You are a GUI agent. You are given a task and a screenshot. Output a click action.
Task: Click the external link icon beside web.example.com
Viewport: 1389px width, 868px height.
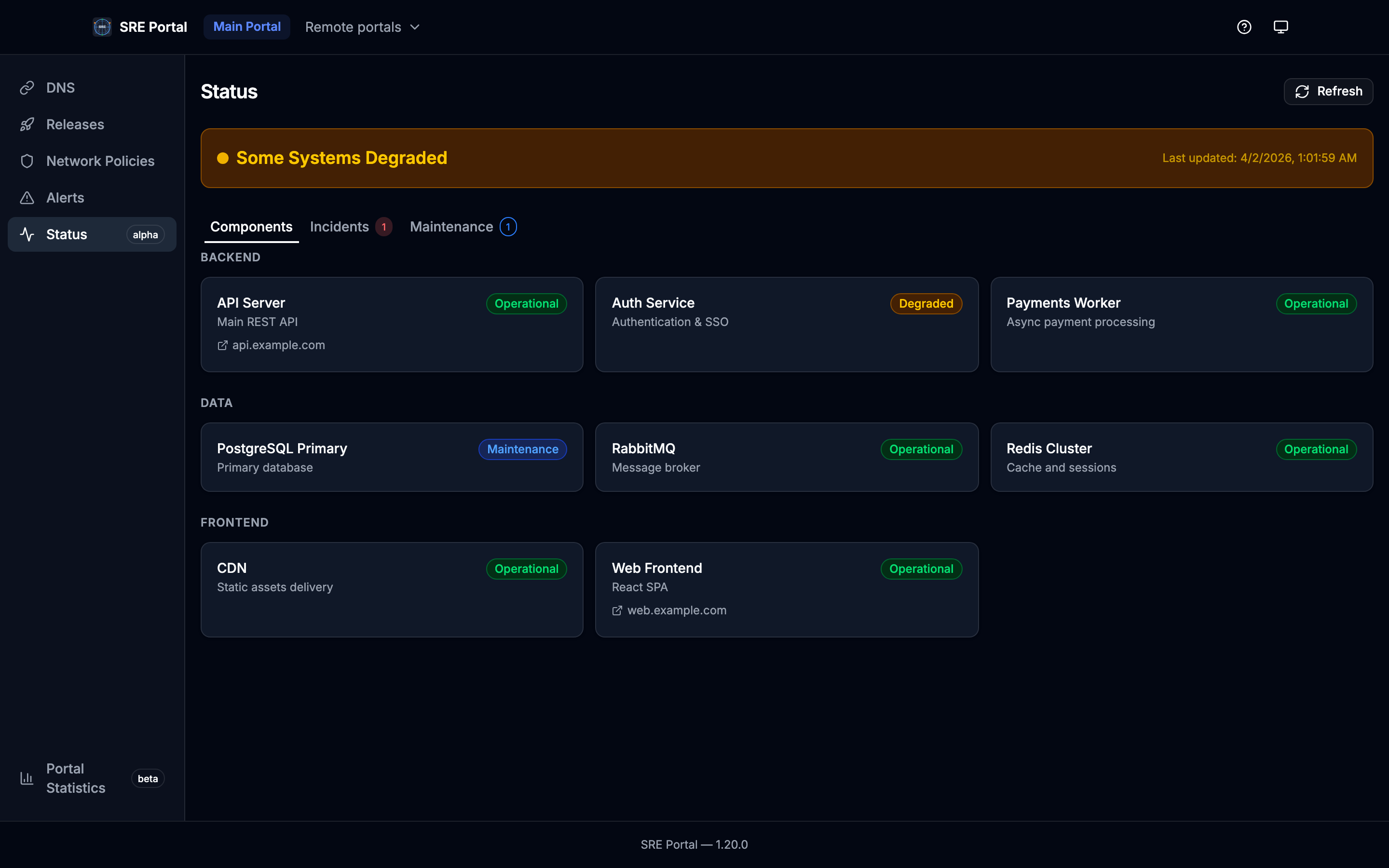pos(617,610)
